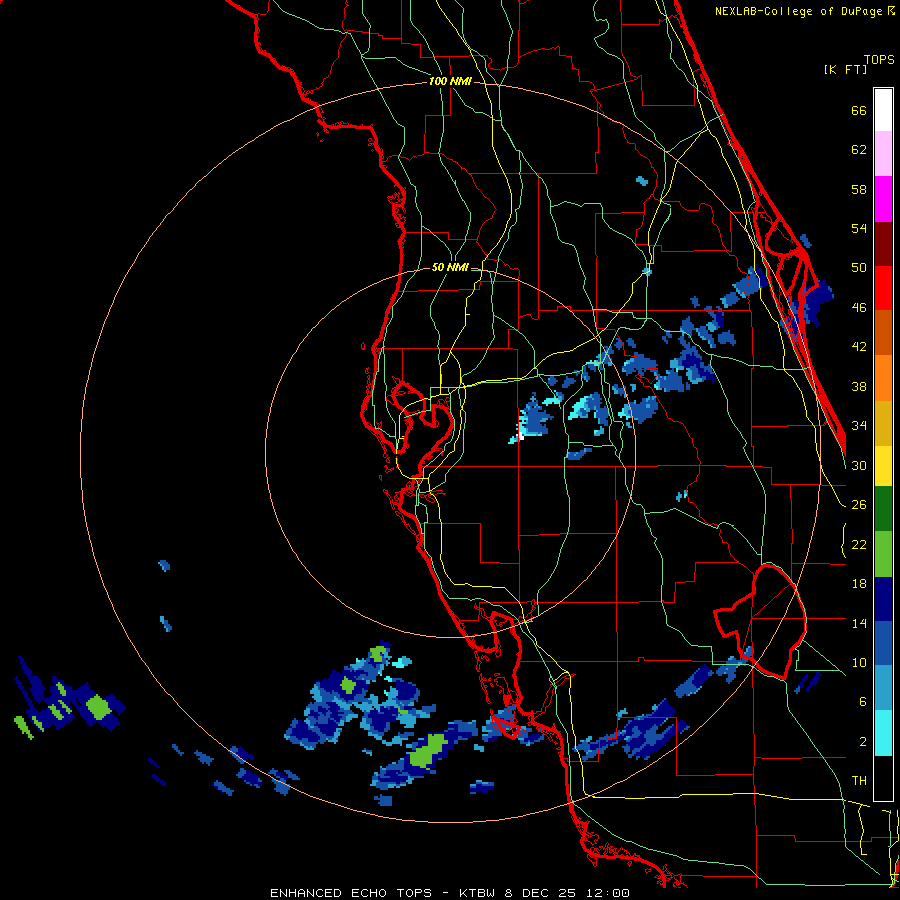Select the 38 legend value
Viewport: 900px width, 900px height.
click(859, 386)
